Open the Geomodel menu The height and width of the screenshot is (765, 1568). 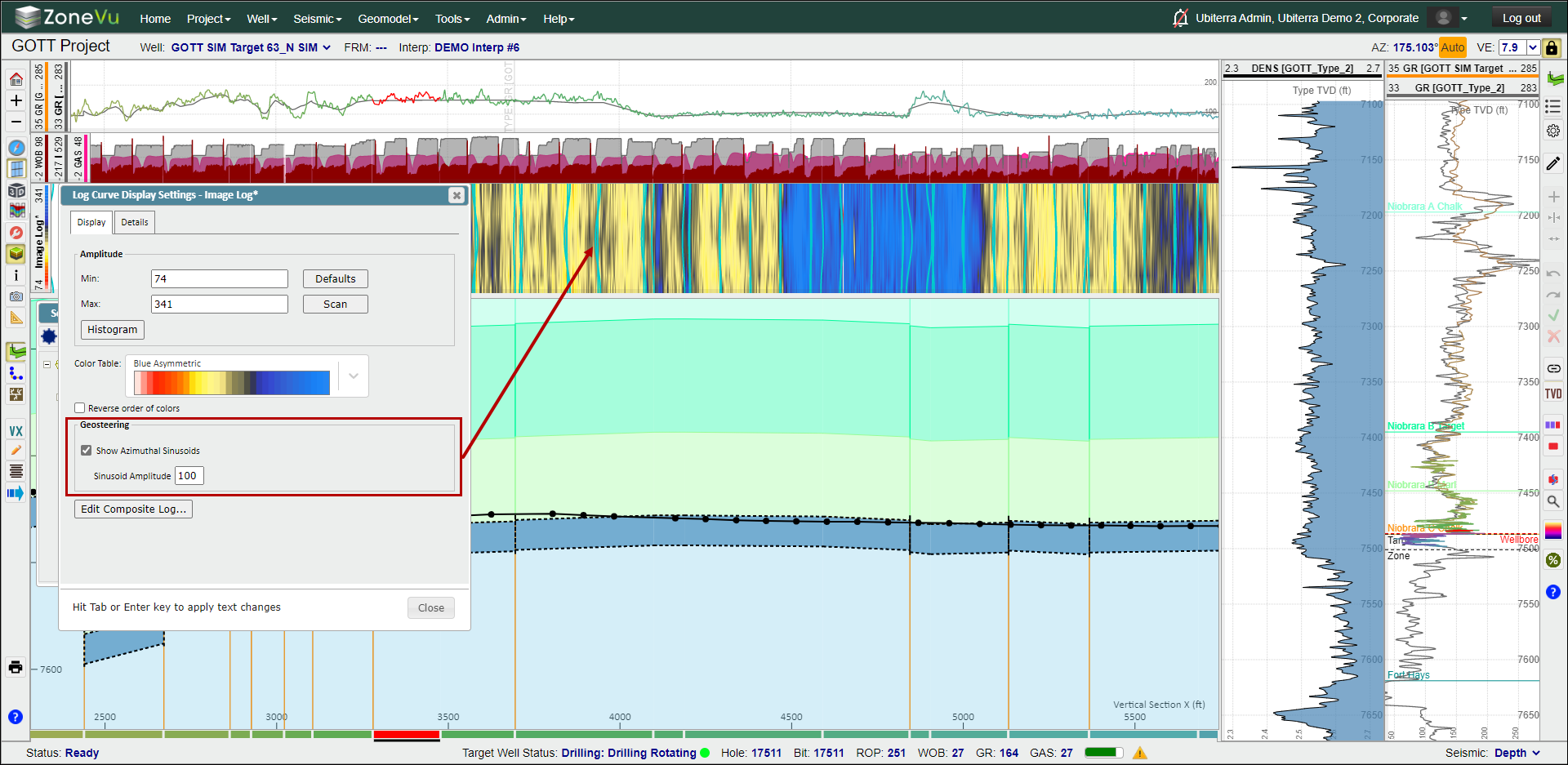[x=388, y=19]
